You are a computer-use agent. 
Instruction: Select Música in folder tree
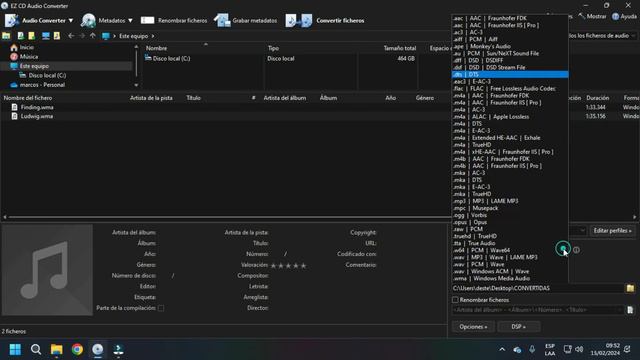pyautogui.click(x=29, y=57)
